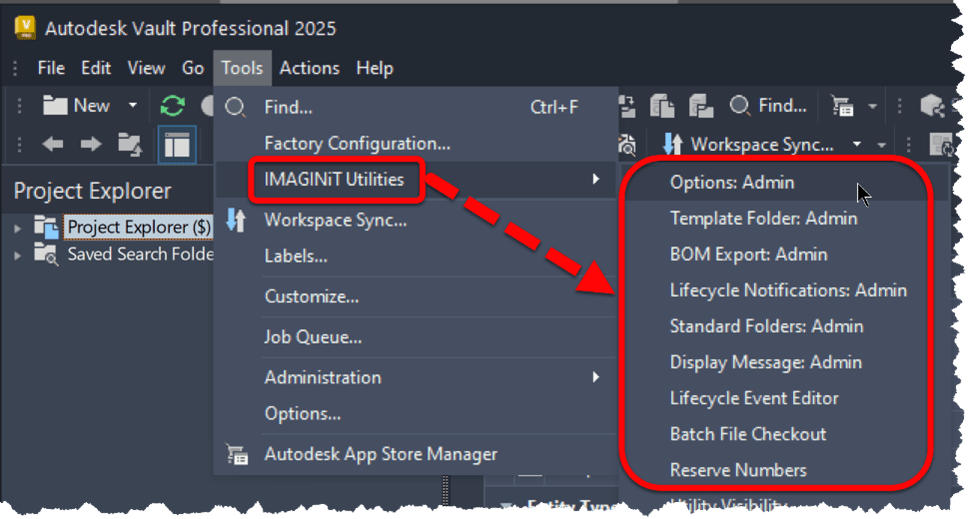969x519 pixels.
Task: Choose Factory Configuration... menu entry
Action: click(416, 143)
